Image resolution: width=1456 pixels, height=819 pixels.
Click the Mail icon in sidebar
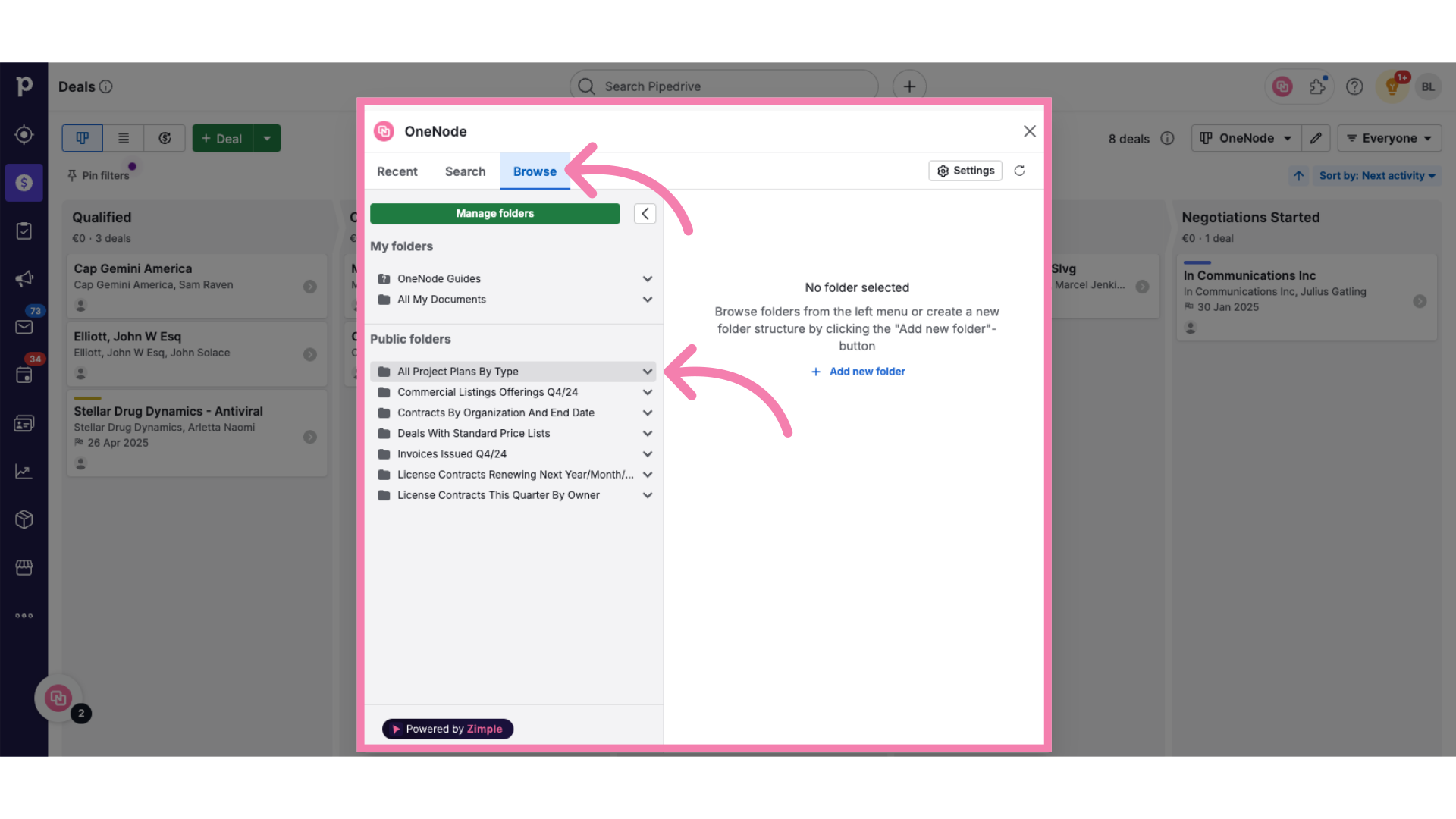coord(24,327)
